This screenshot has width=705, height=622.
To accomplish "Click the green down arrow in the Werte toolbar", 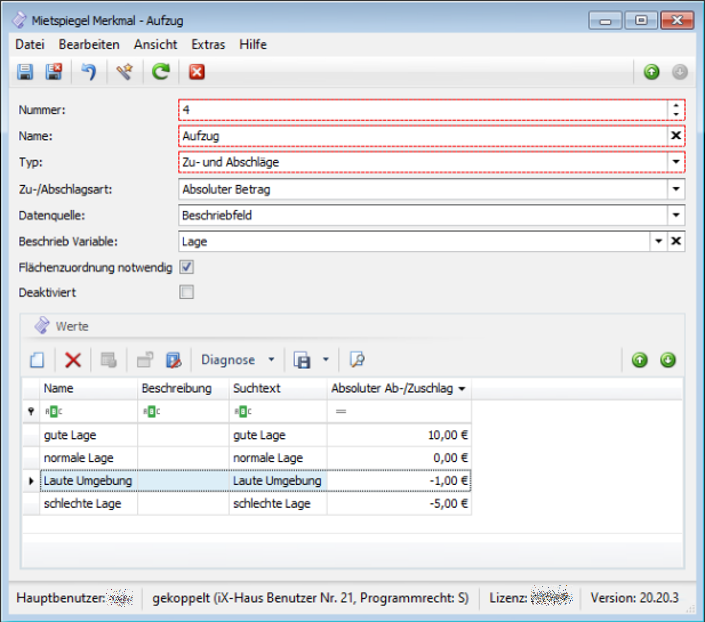I will (668, 360).
